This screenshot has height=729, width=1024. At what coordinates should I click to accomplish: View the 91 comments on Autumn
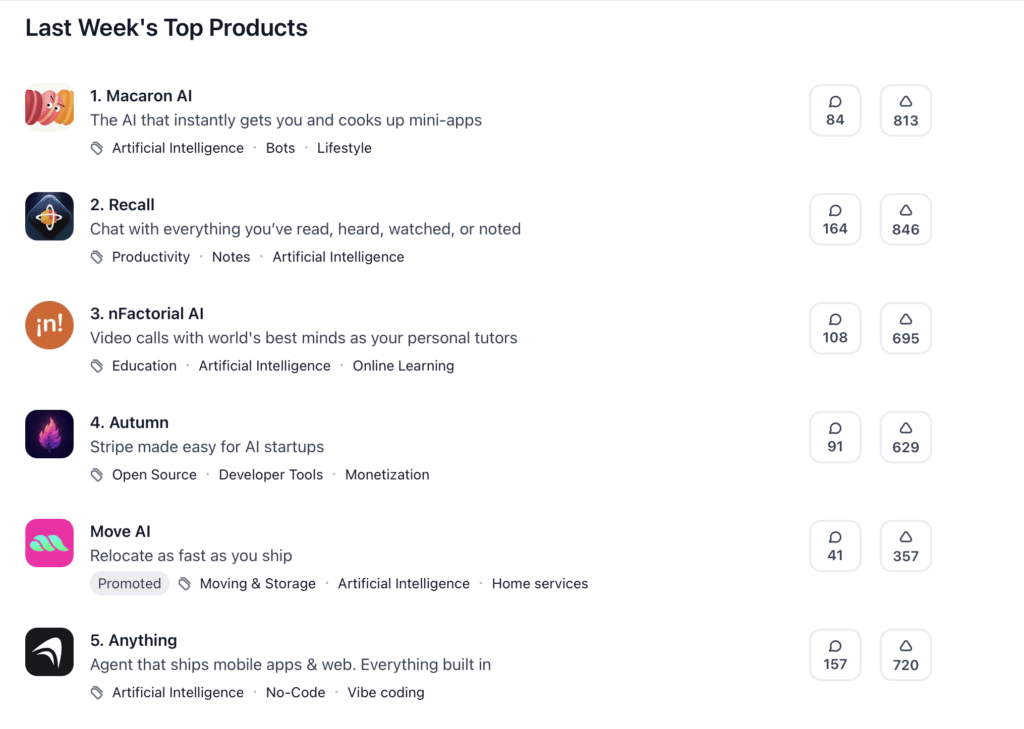tap(835, 437)
